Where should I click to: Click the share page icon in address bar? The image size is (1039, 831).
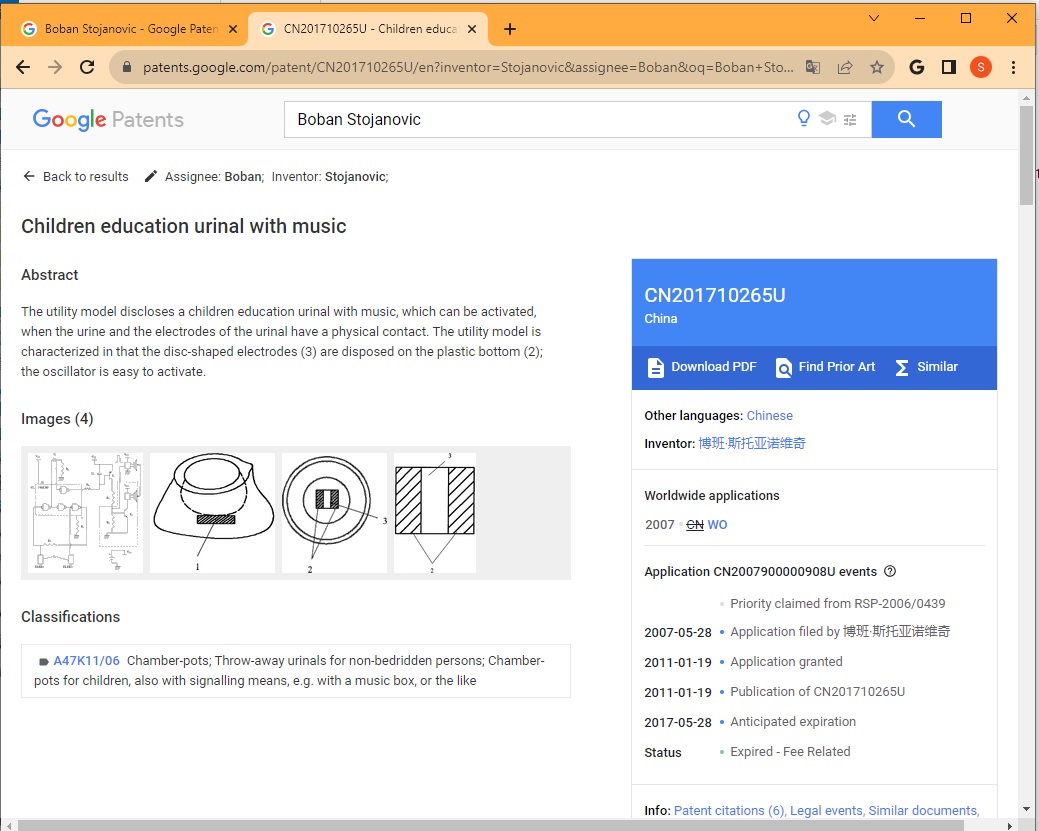[x=845, y=67]
